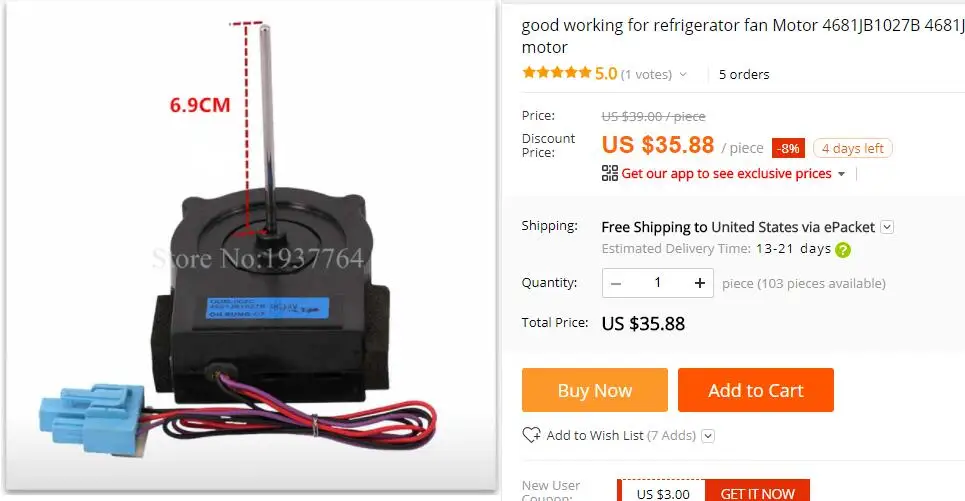Open Get our app to see exclusive prices
Image resolution: width=965 pixels, height=501 pixels.
[726, 174]
